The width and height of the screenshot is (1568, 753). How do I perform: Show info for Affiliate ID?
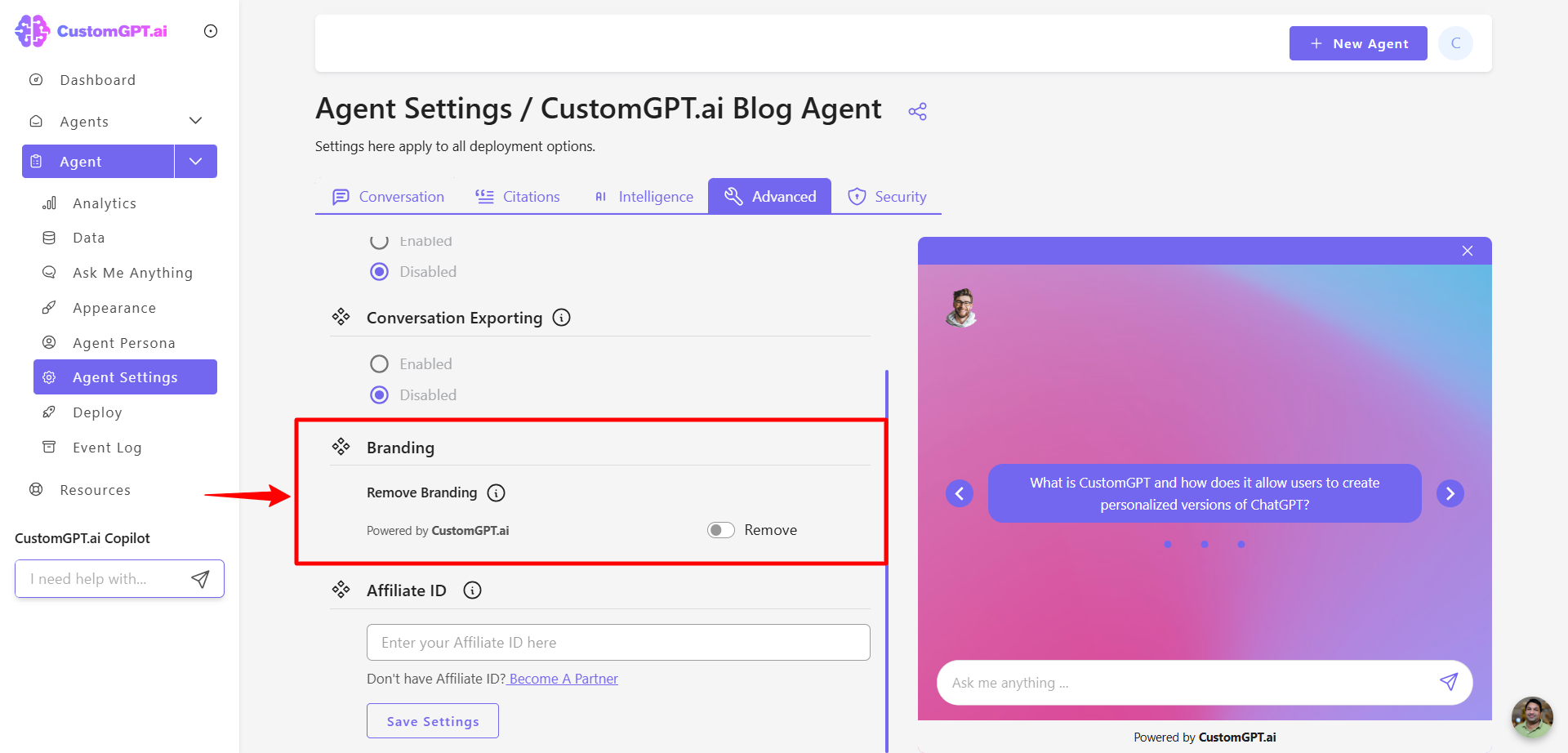(473, 590)
